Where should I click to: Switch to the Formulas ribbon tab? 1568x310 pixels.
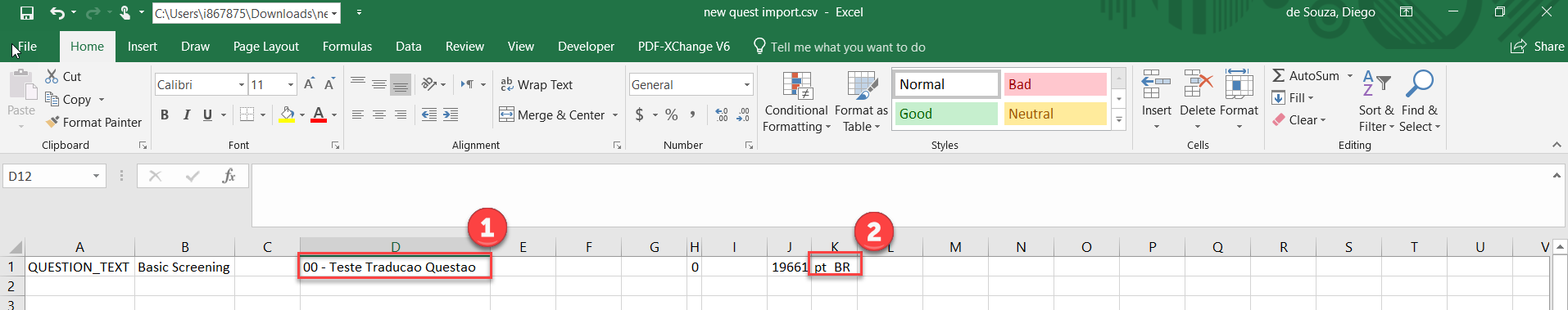click(347, 47)
